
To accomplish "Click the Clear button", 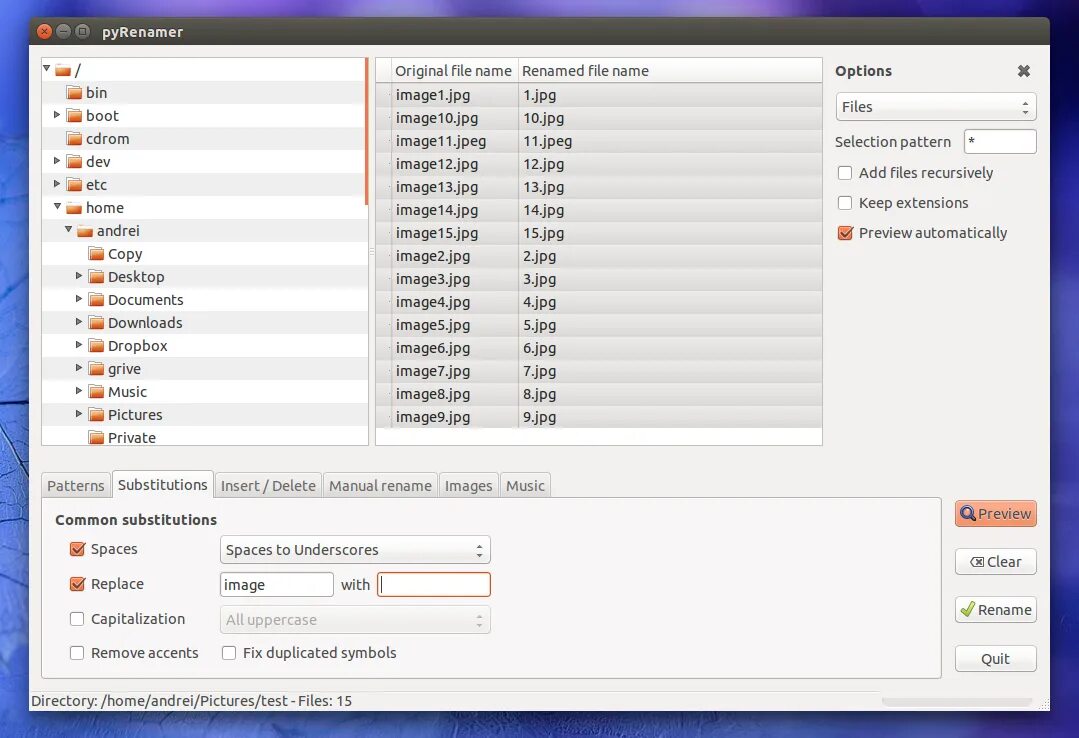I will (x=996, y=562).
